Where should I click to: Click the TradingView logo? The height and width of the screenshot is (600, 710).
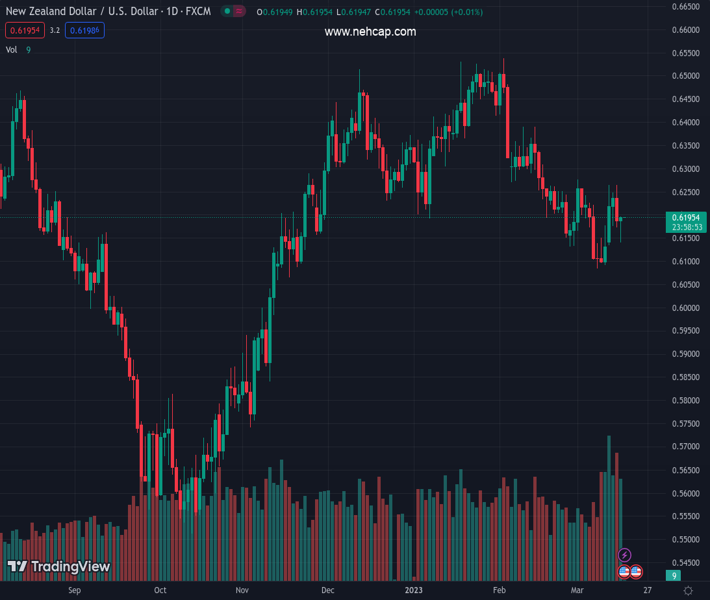(x=58, y=567)
